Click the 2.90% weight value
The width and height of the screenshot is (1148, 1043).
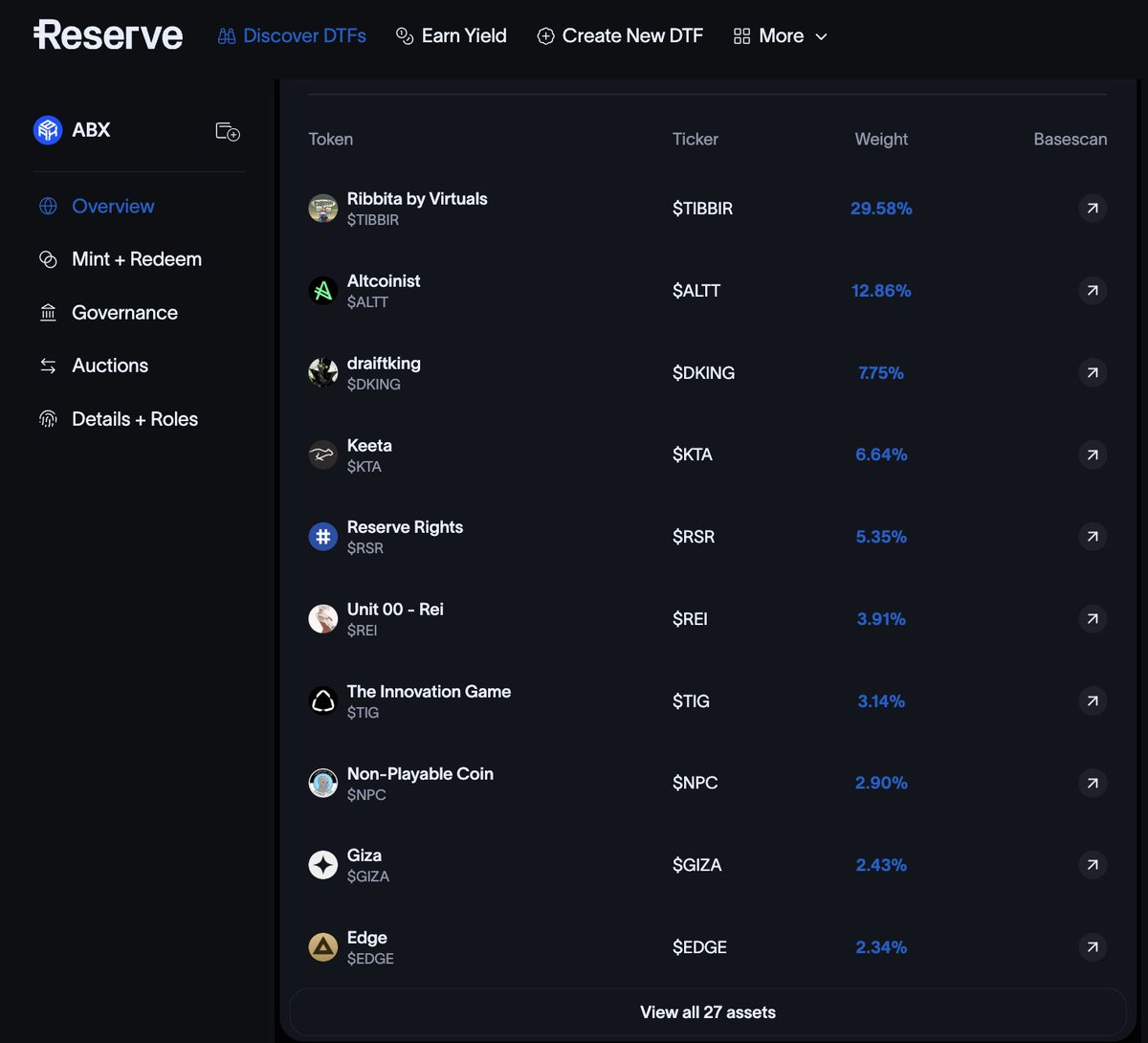pyautogui.click(x=881, y=783)
